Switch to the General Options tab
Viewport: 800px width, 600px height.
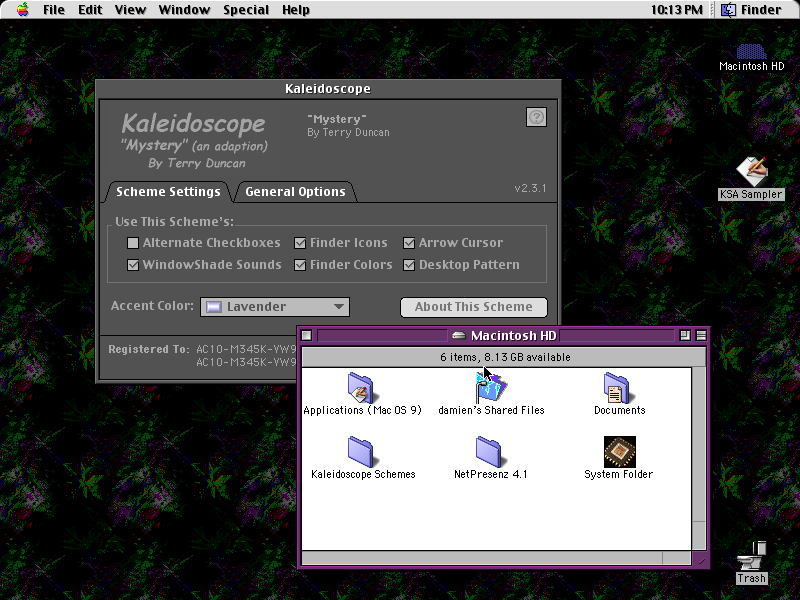coord(295,192)
